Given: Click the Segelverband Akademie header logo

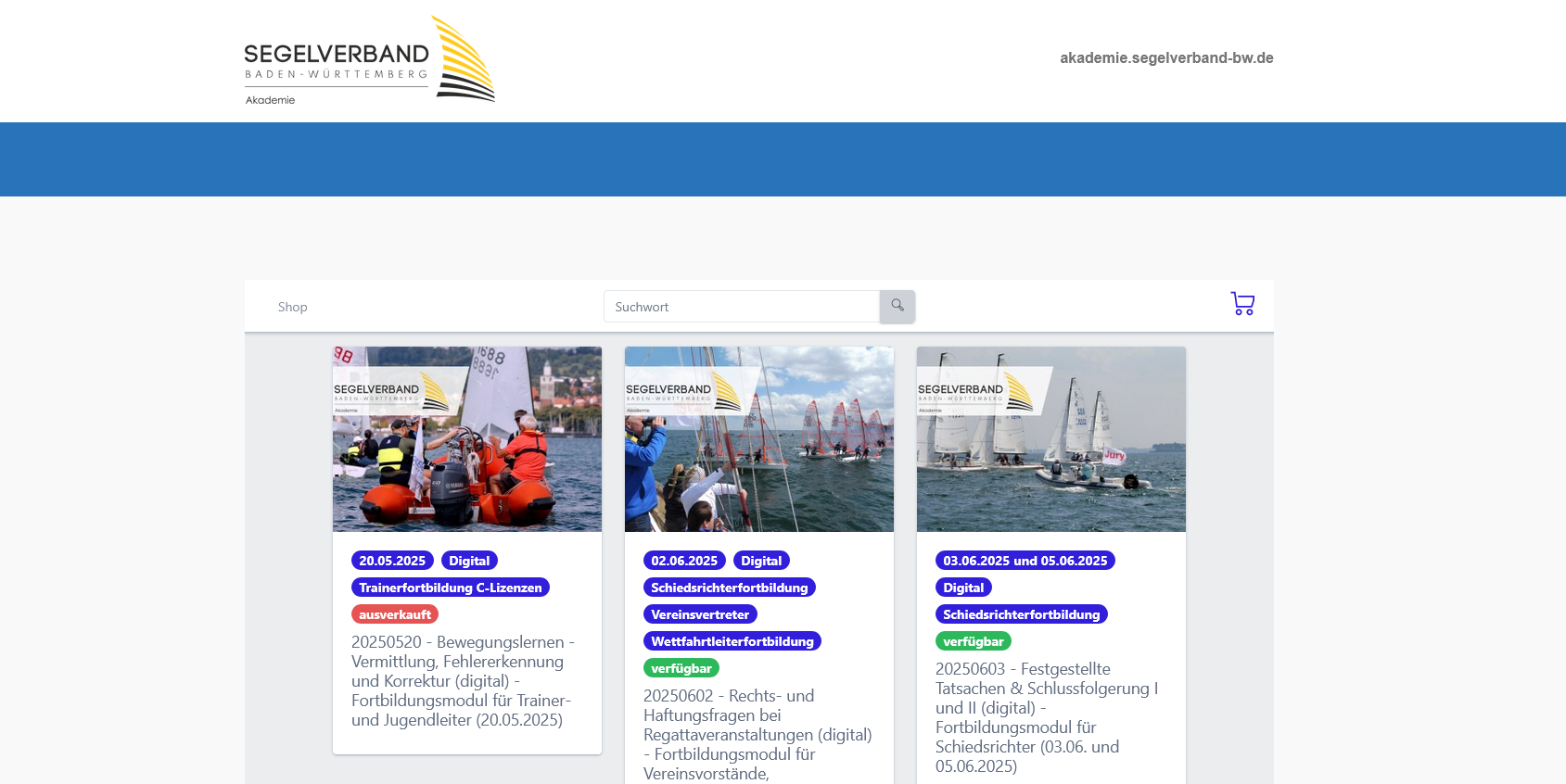Looking at the screenshot, I should (369, 59).
